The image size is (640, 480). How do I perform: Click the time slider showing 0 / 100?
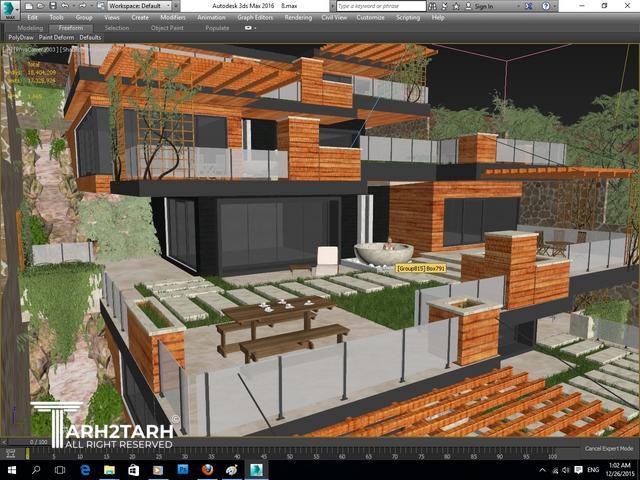pyautogui.click(x=38, y=441)
